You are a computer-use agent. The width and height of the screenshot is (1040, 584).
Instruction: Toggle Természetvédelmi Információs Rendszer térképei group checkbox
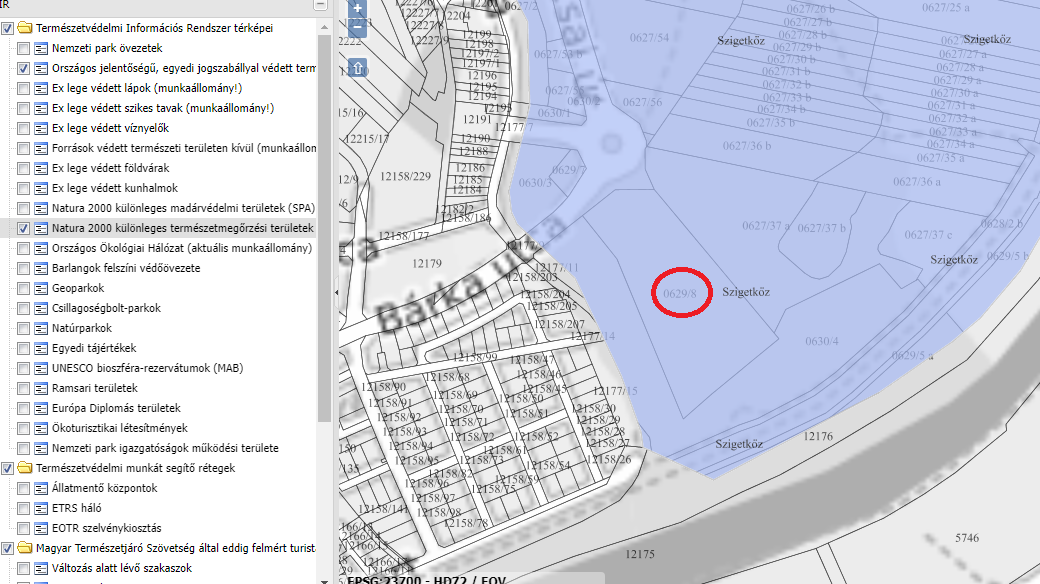[7, 28]
